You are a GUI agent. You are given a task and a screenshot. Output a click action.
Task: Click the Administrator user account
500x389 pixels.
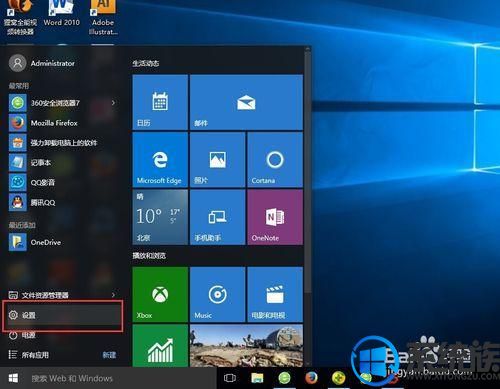point(42,63)
